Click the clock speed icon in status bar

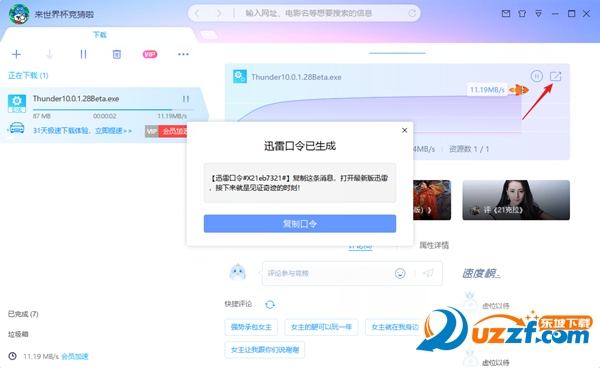point(13,356)
